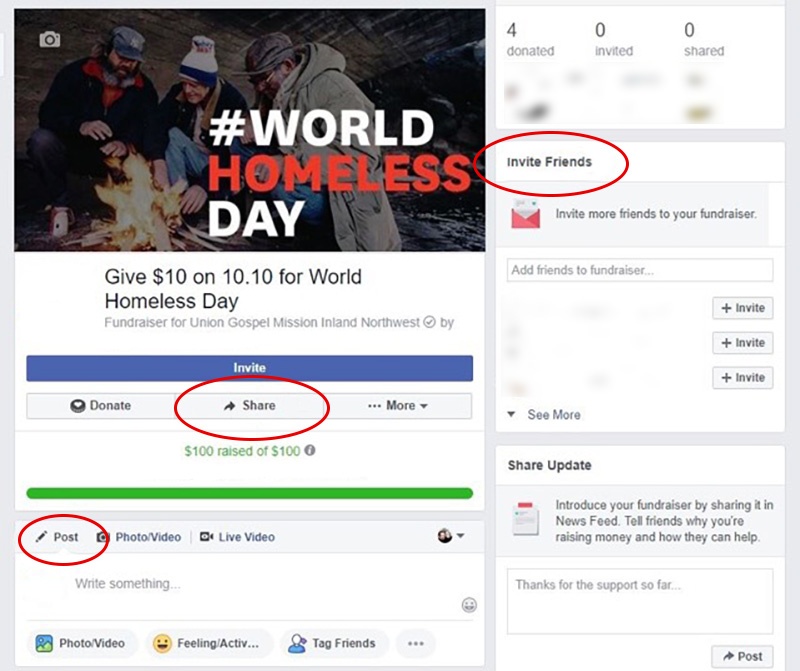Click the camera icon on cover photo
This screenshot has height=671, width=800.
tap(50, 39)
